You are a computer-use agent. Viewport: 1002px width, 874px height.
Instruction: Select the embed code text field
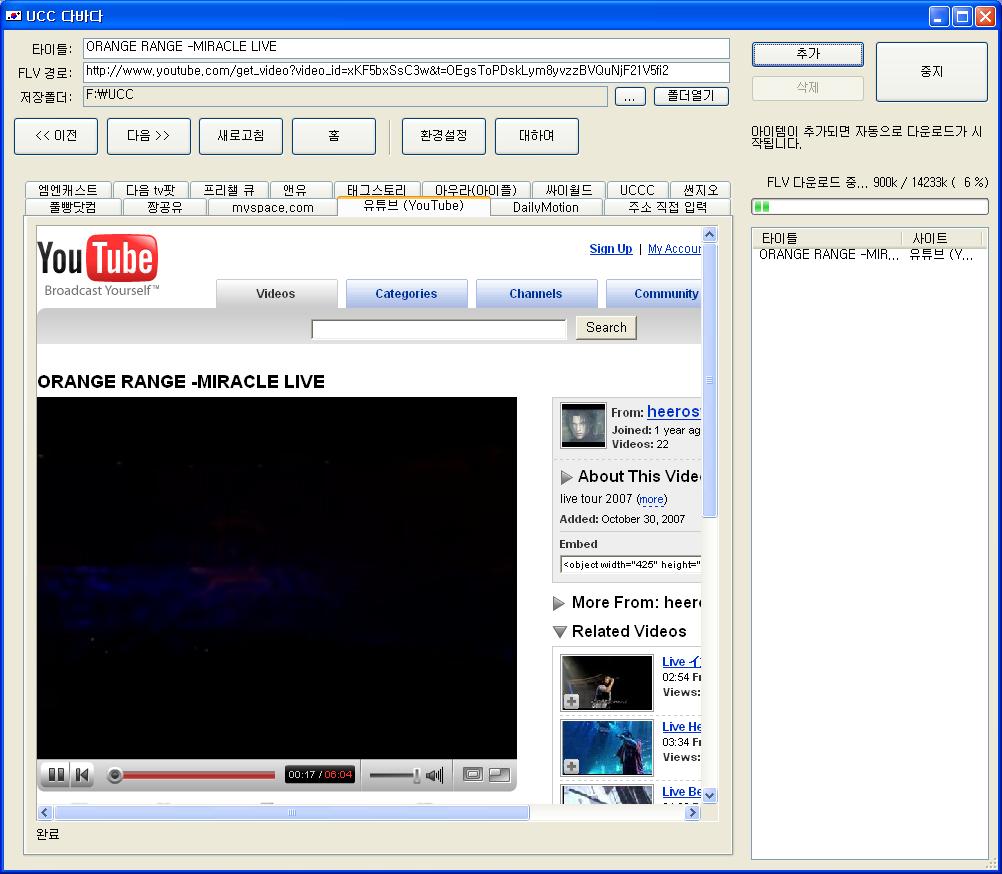pos(631,565)
